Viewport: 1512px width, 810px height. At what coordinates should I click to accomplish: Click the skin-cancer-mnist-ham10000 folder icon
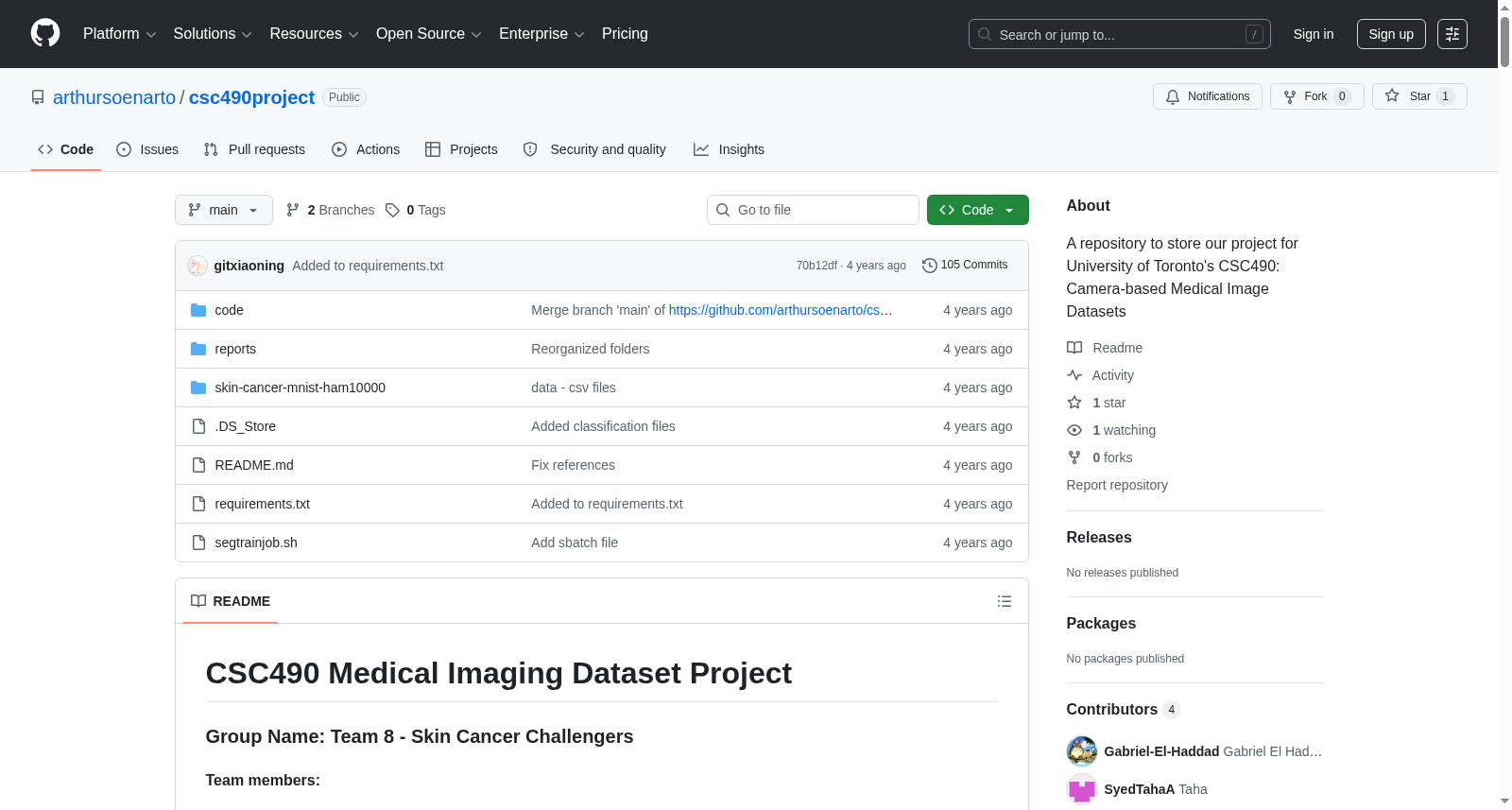(x=198, y=388)
